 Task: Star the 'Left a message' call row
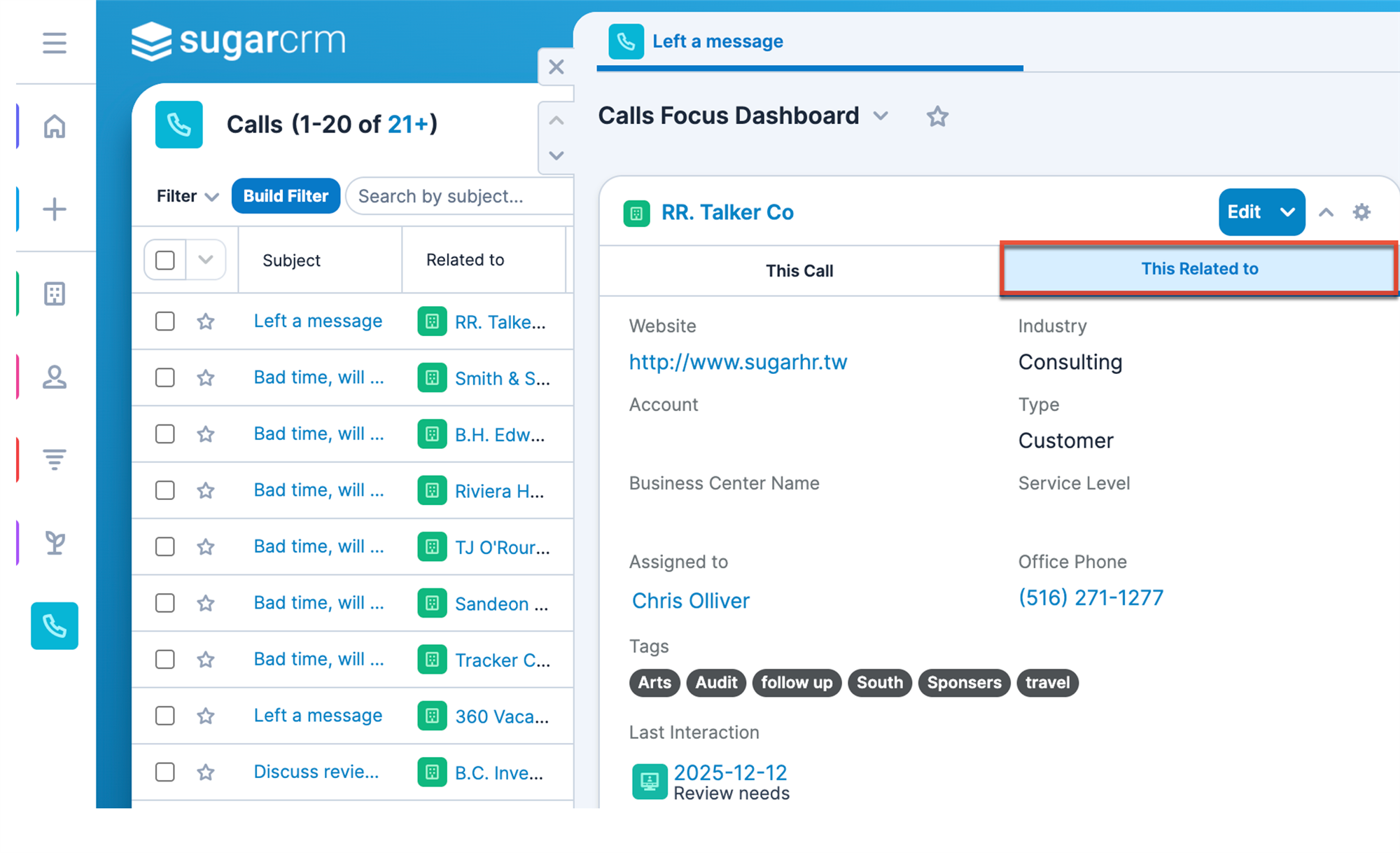coord(205,321)
